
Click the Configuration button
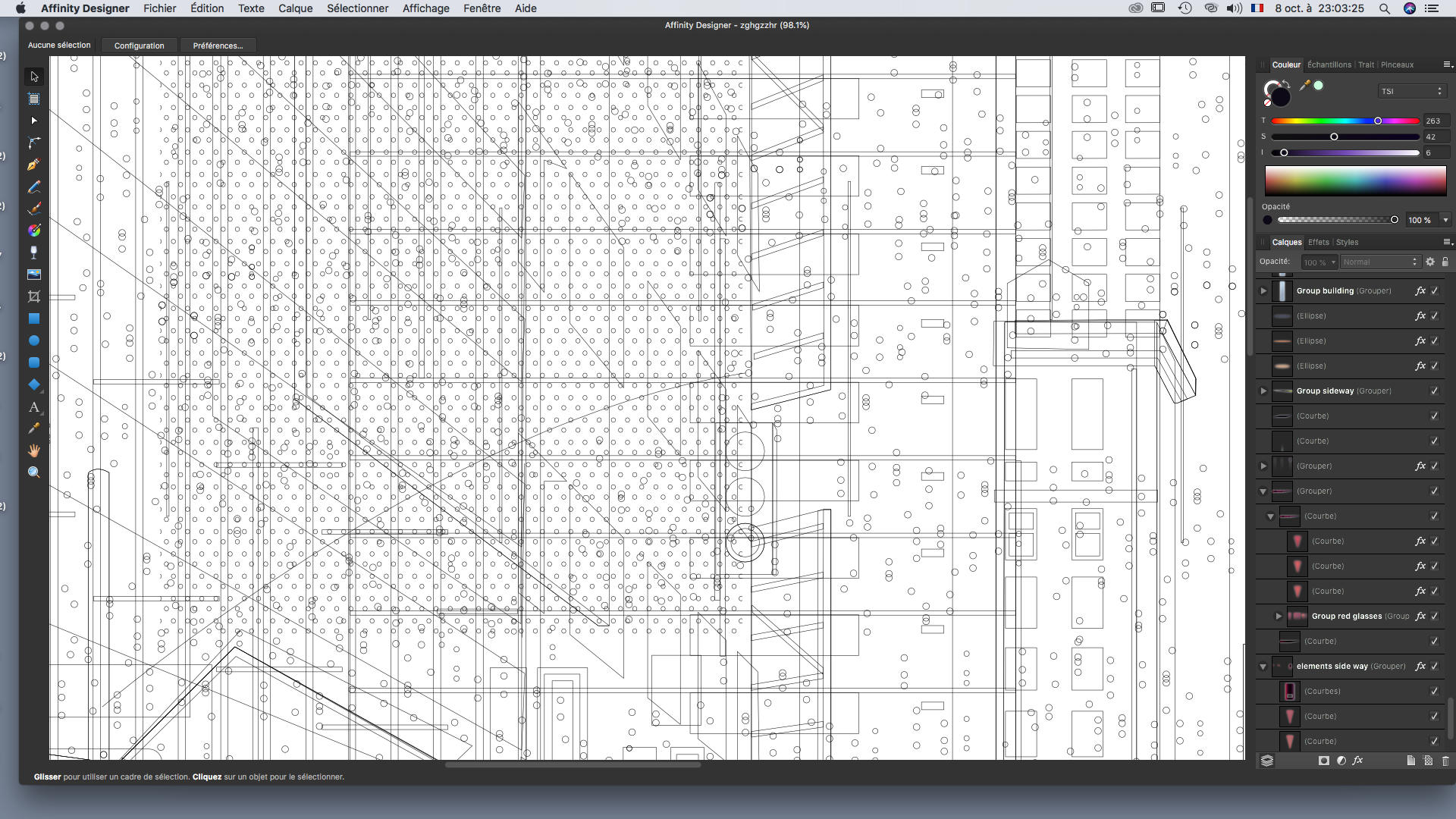[139, 45]
